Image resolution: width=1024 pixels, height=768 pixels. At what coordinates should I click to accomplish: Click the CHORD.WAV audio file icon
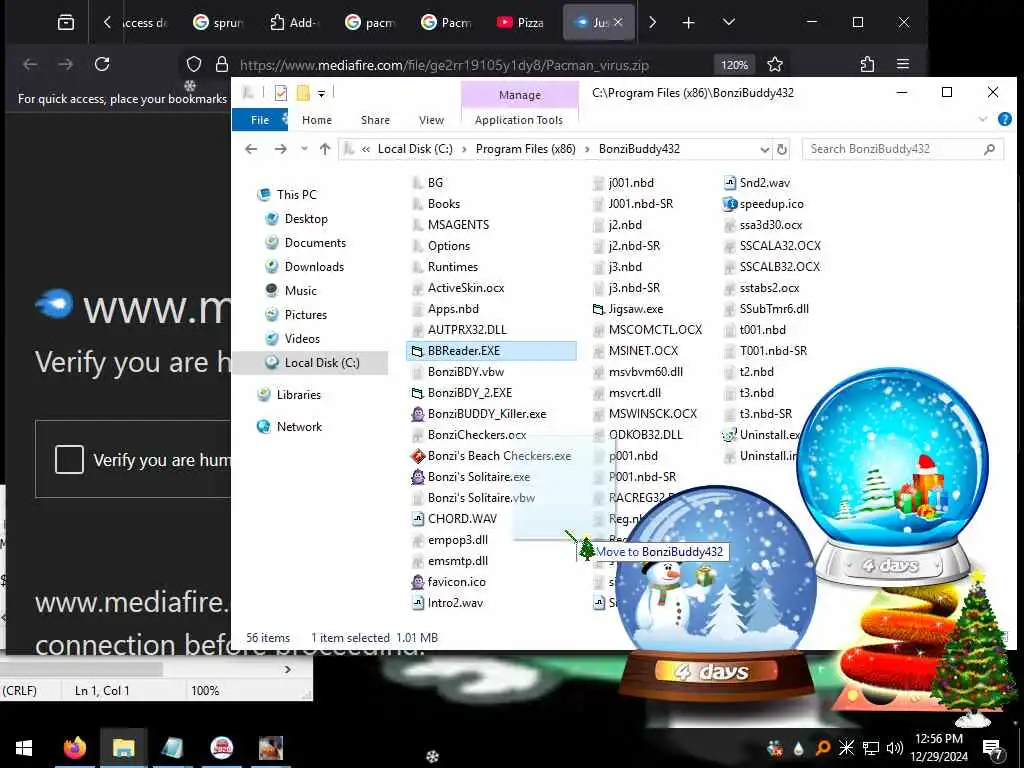point(418,519)
